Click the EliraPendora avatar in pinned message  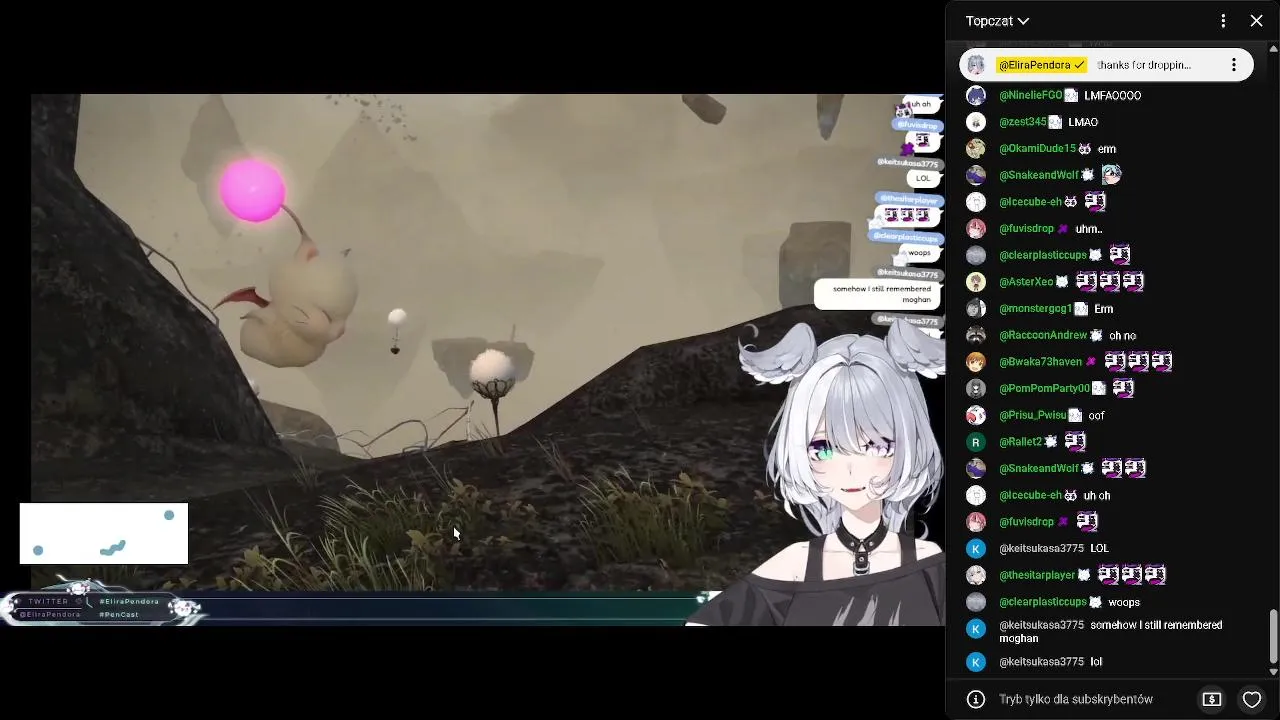(x=976, y=65)
